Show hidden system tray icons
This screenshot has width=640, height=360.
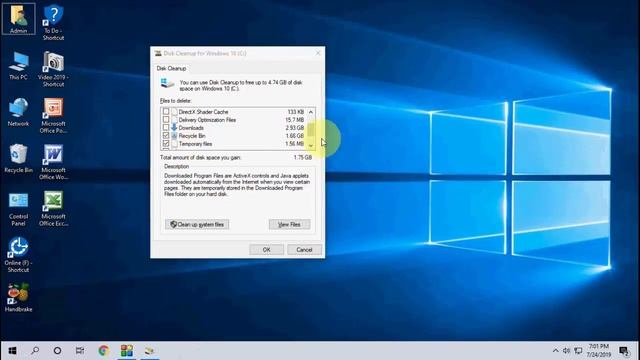pos(556,351)
